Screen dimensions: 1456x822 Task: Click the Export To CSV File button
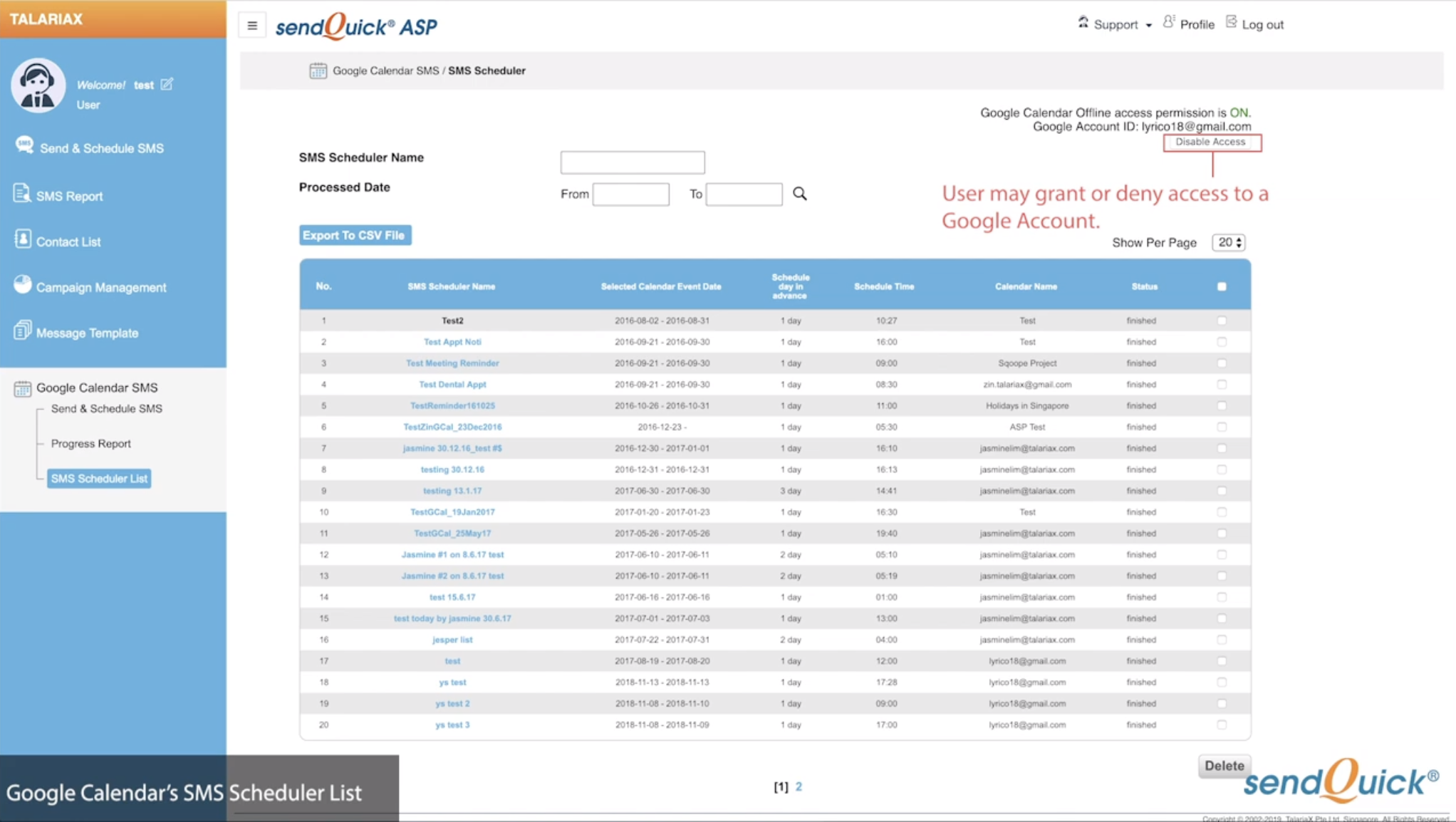(x=355, y=235)
